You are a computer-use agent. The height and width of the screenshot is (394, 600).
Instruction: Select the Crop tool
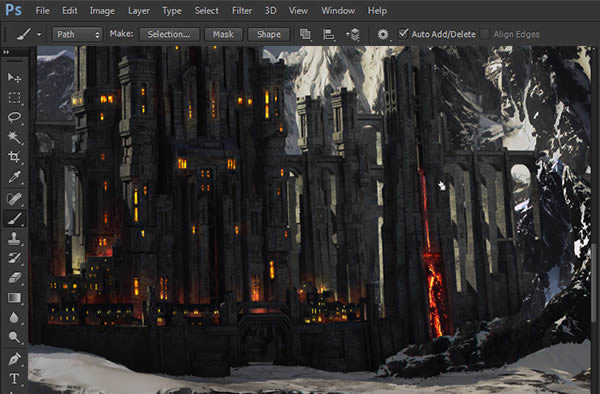pos(14,156)
